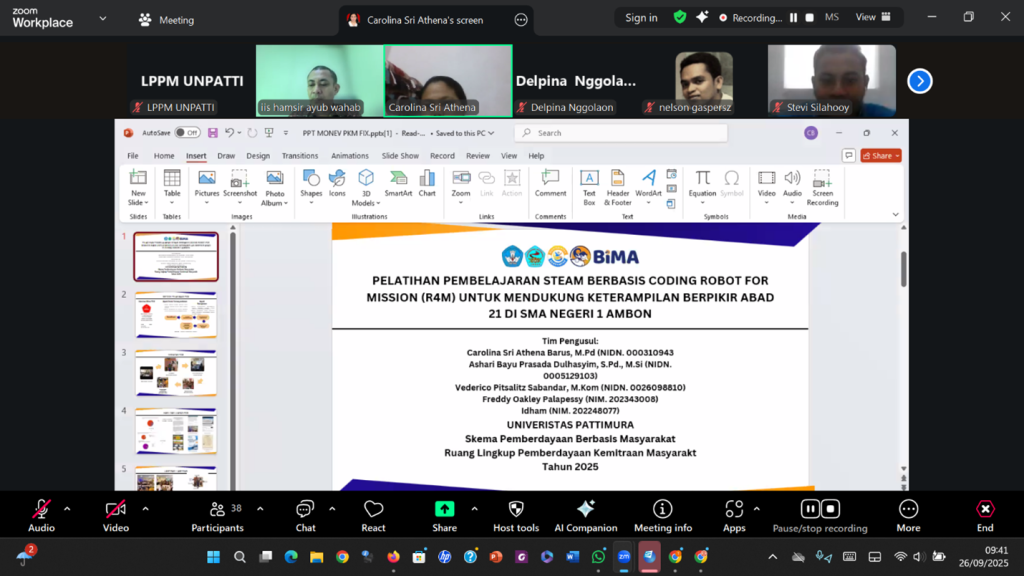Open Meeting info
This screenshot has height=576, width=1024.
point(662,515)
